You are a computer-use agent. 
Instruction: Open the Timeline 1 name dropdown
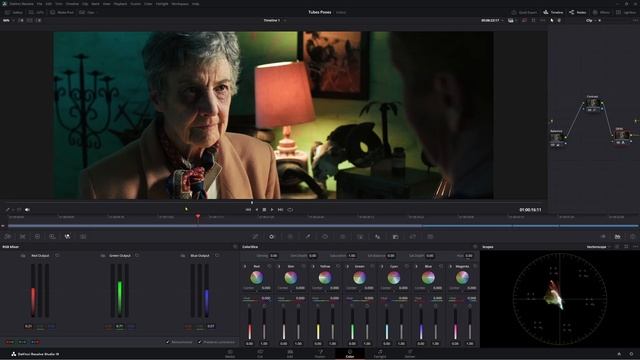tap(274, 20)
